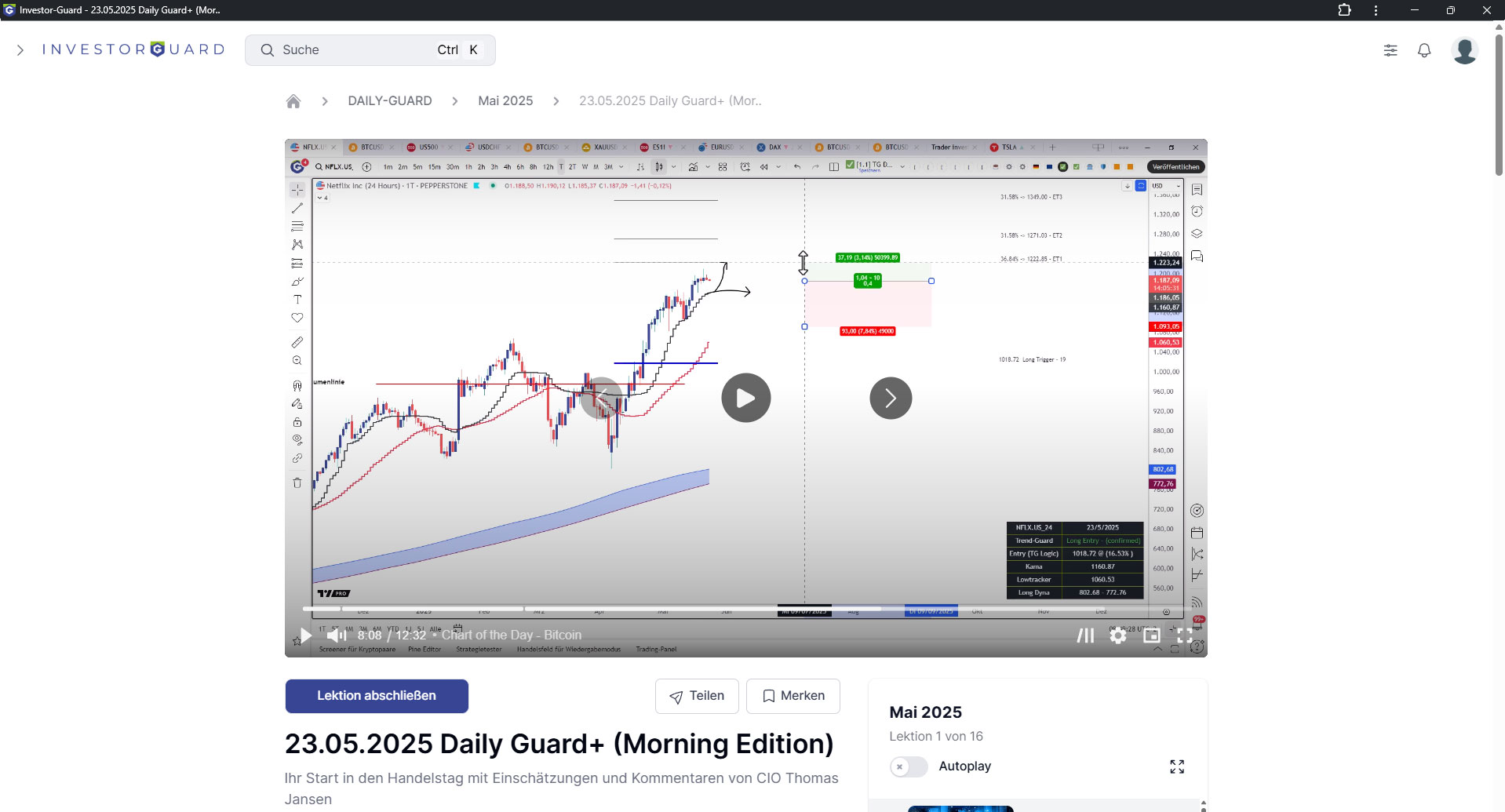Skip to next lesson with the right arrow
The height and width of the screenshot is (812, 1505).
coord(891,399)
